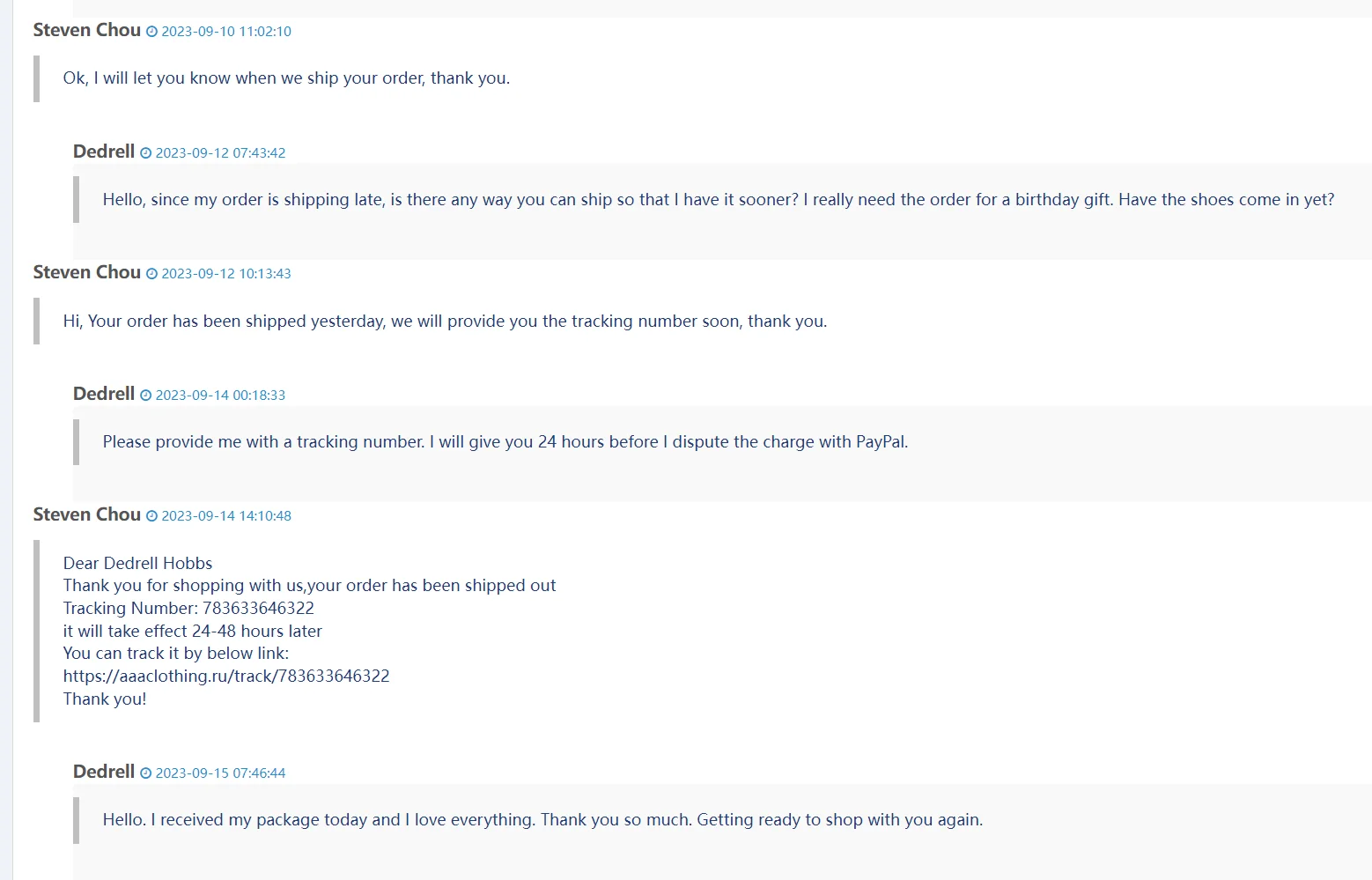Click message about package received today
This screenshot has height=880, width=1372.
pyautogui.click(x=542, y=820)
